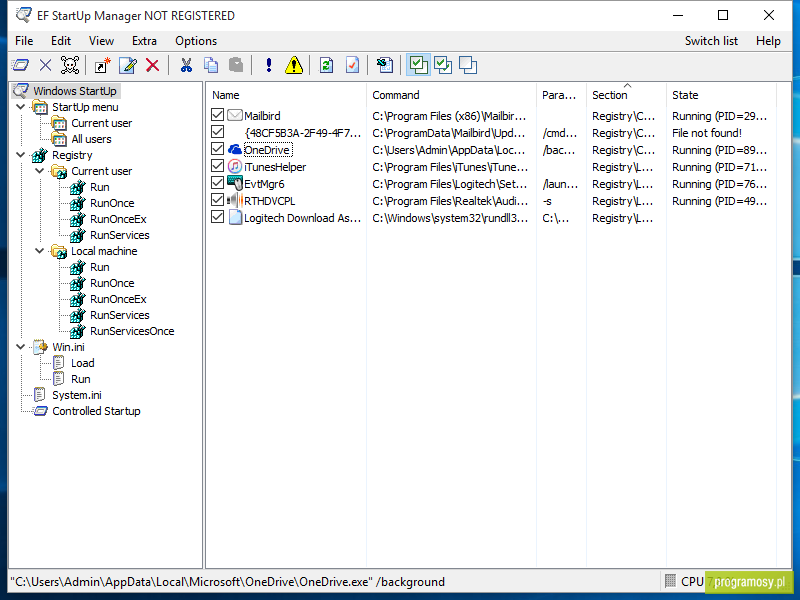Viewport: 800px width, 600px height.
Task: Uncheck the iTunesHelper checkbox
Action: click(x=217, y=166)
